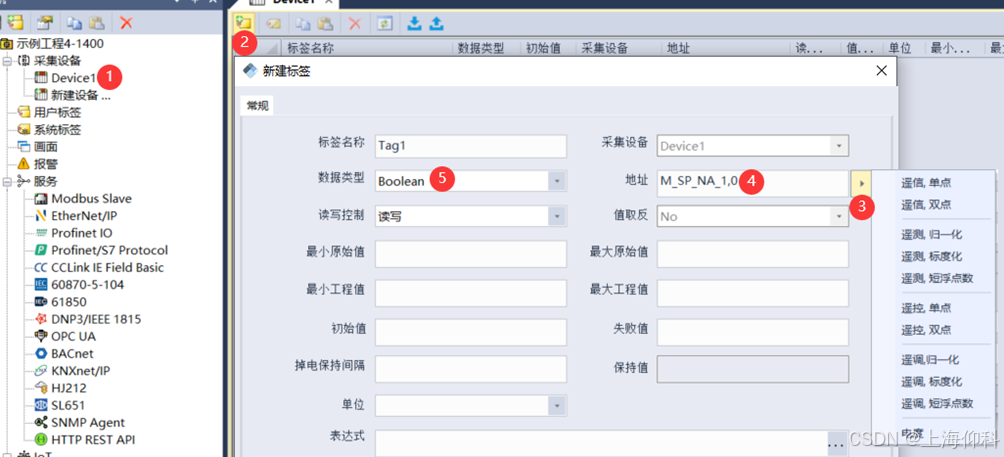Screen dimensions: 1004x457
Task: Click the edit tag icon in Device1 toolbar
Action: (274, 24)
